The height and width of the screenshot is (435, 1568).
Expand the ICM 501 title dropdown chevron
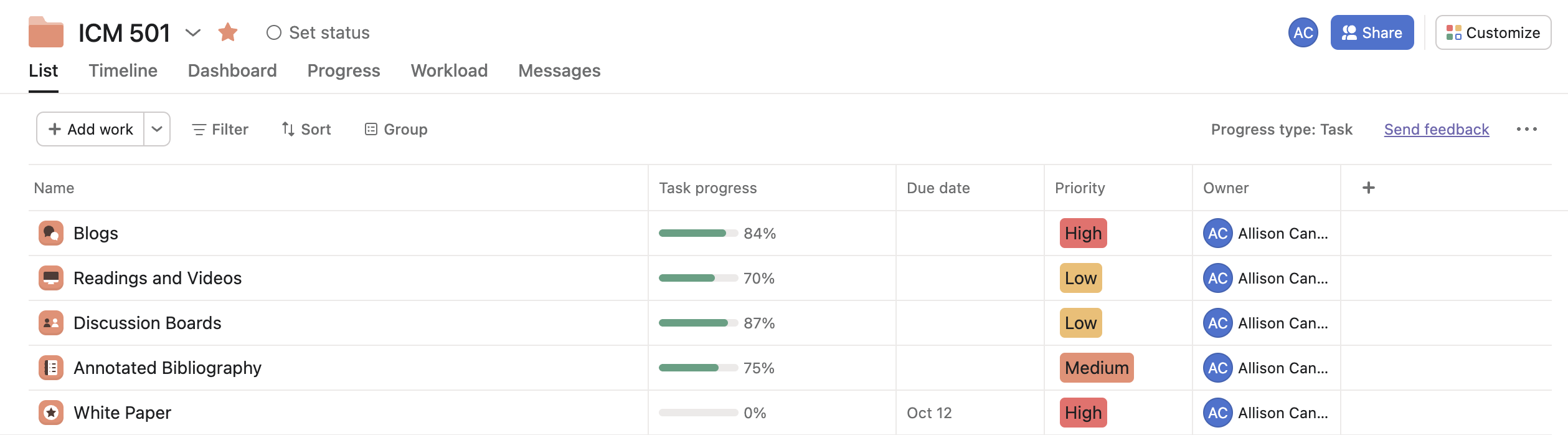tap(193, 32)
